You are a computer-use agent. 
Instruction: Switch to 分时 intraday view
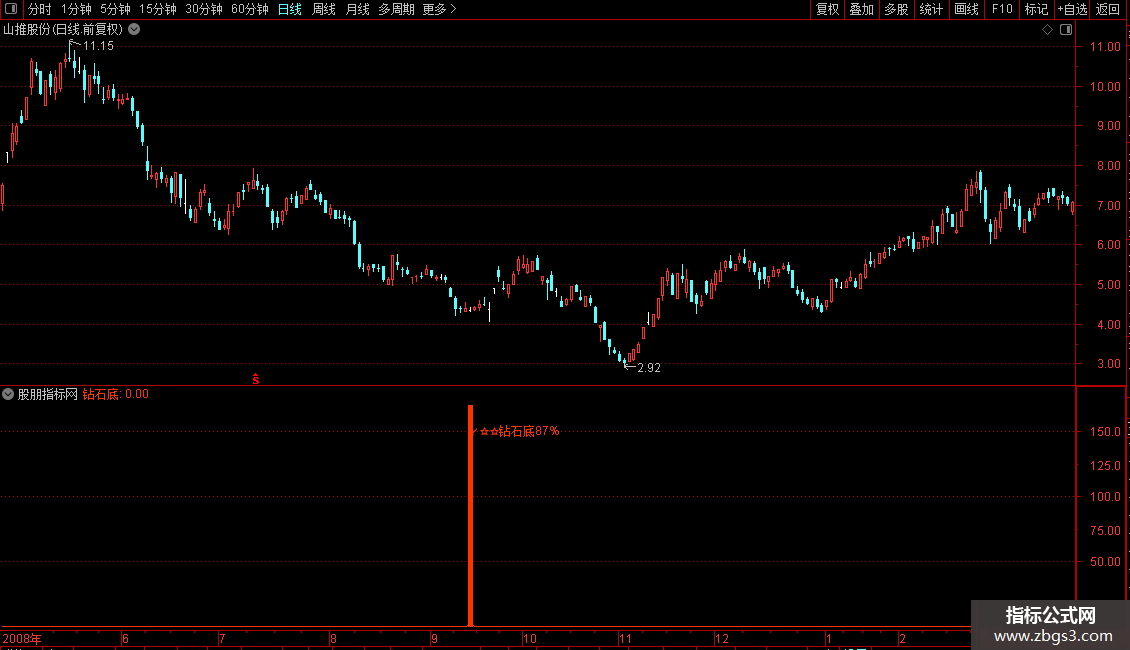click(40, 9)
